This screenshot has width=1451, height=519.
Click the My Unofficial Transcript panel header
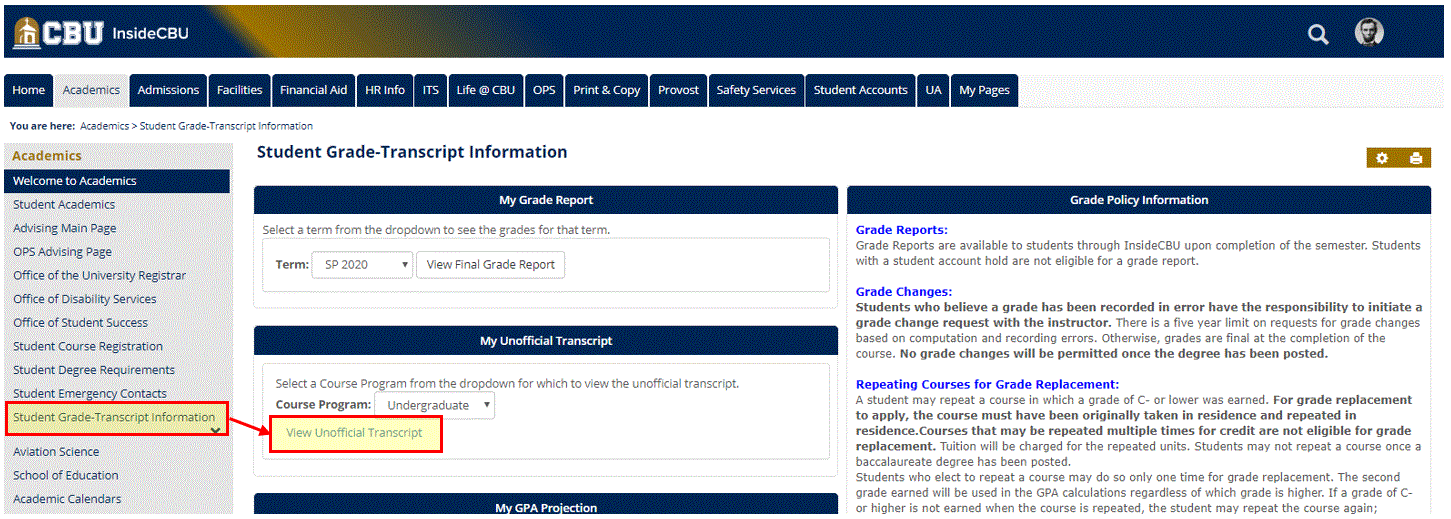[x=546, y=341]
